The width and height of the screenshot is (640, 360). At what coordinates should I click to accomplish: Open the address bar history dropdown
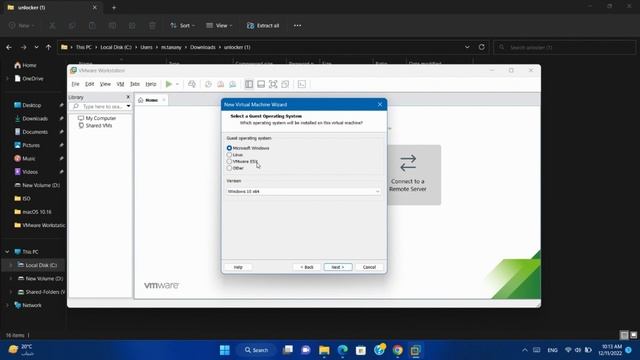467,47
